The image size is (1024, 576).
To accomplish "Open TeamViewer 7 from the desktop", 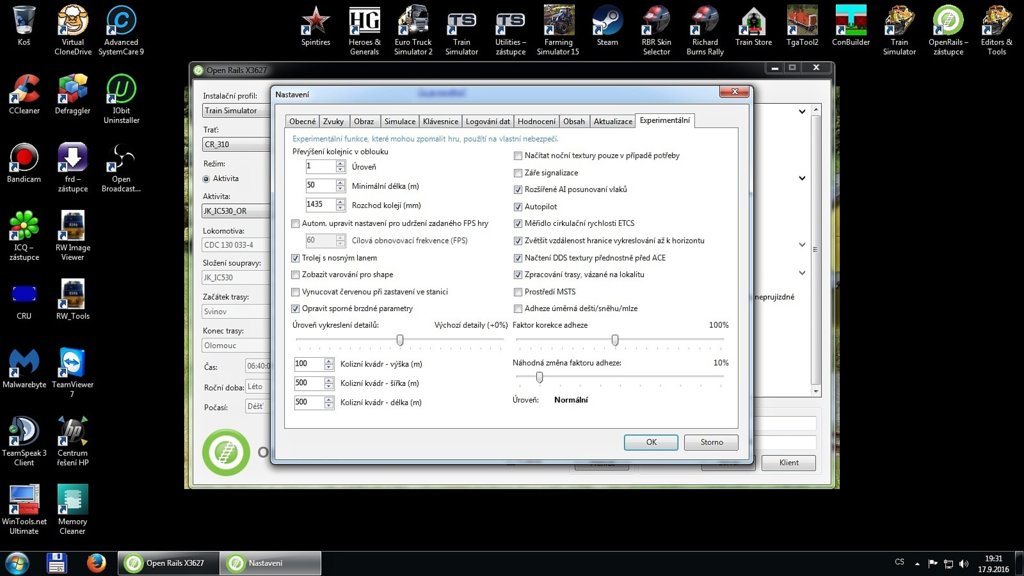I will click(72, 364).
